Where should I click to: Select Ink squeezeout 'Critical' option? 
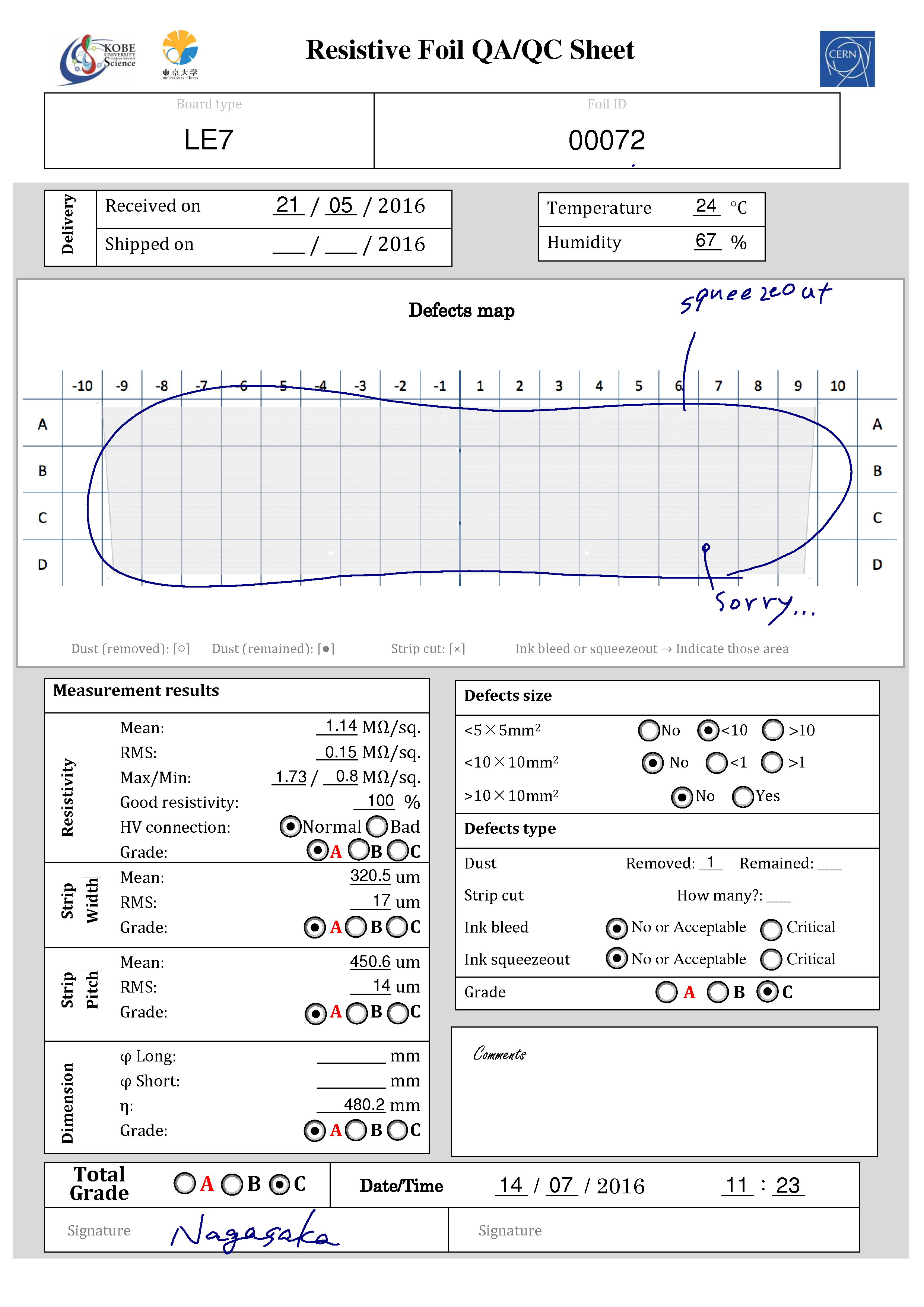coord(772,959)
